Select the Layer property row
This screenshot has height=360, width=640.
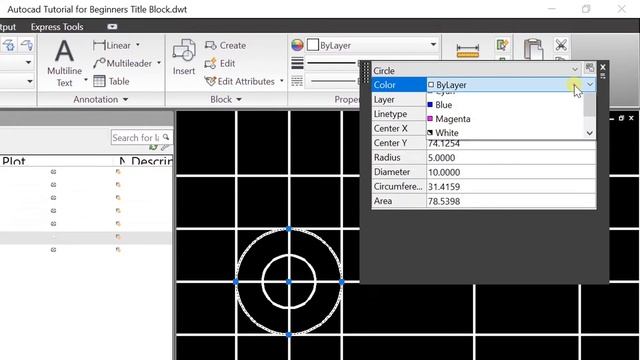[399, 100]
